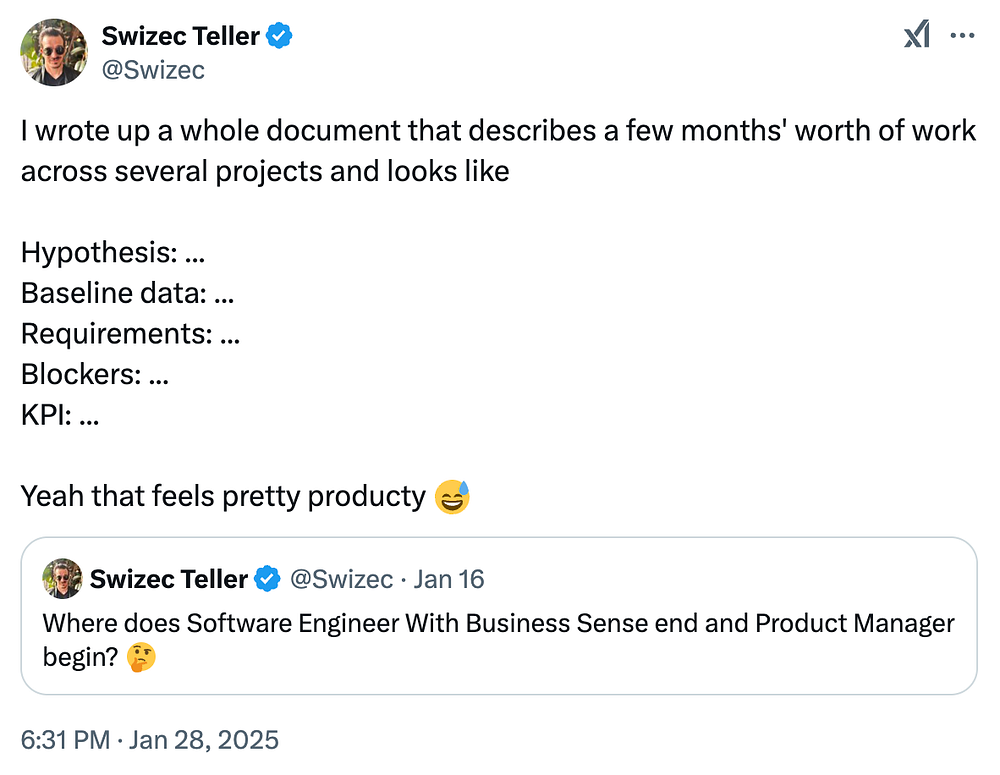
Task: Open the large profile avatar of the tweet author
Action: click(53, 52)
